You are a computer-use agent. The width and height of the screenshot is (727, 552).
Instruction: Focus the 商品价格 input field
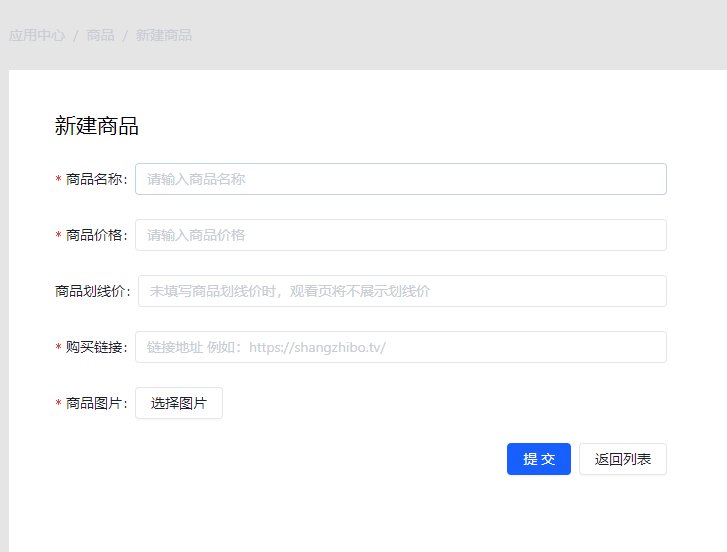pos(401,235)
